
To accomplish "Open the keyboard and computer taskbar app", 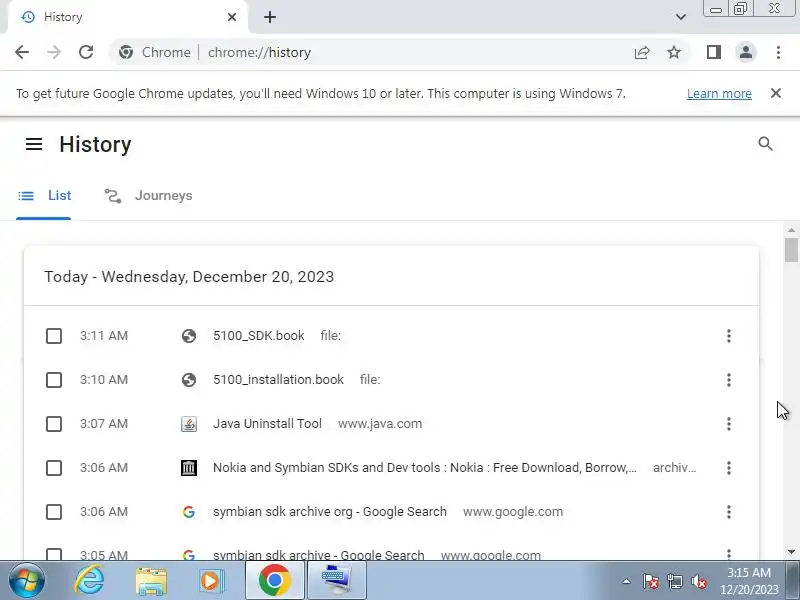I will click(336, 580).
